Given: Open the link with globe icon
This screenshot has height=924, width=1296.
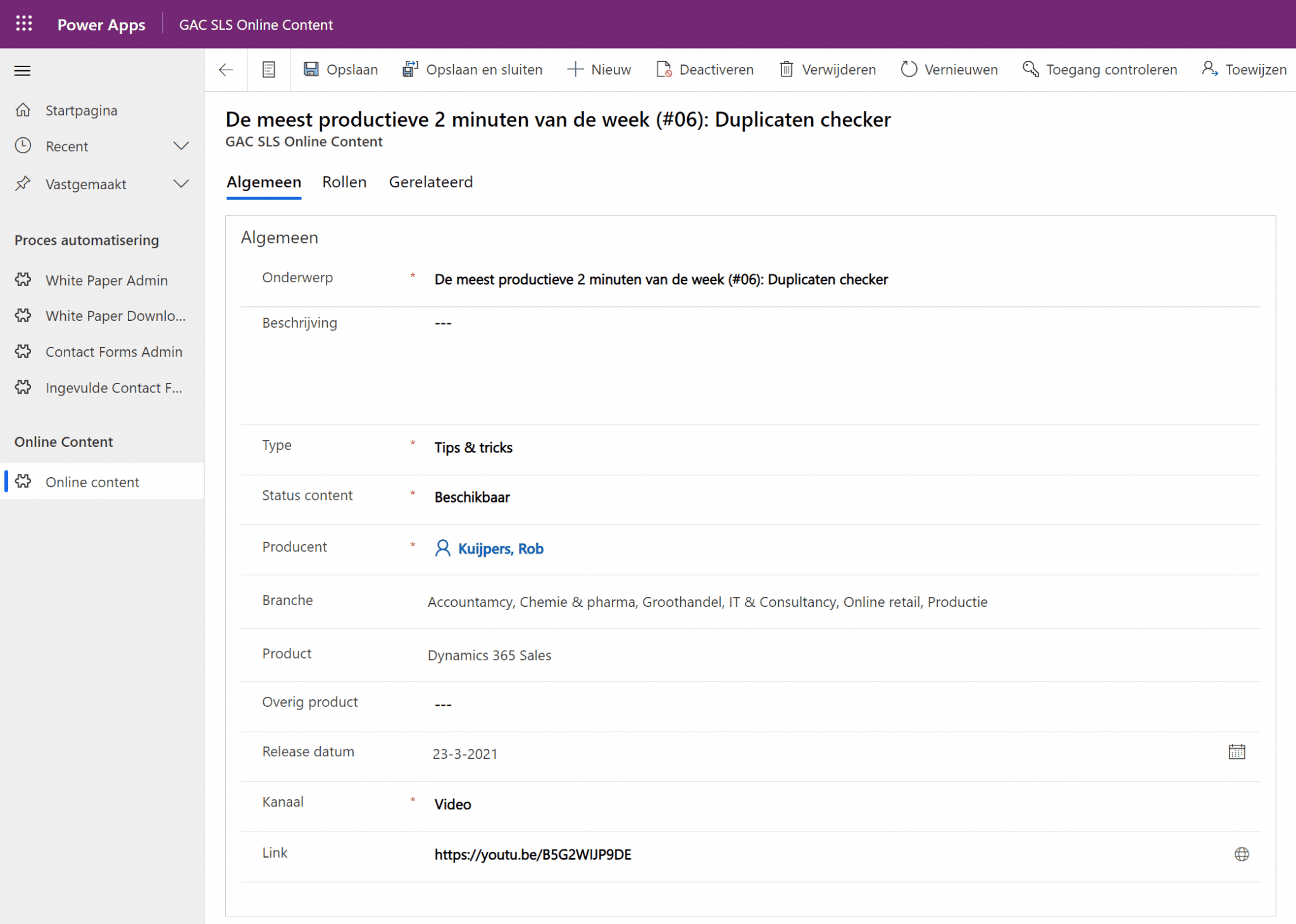Looking at the screenshot, I should 1242,854.
